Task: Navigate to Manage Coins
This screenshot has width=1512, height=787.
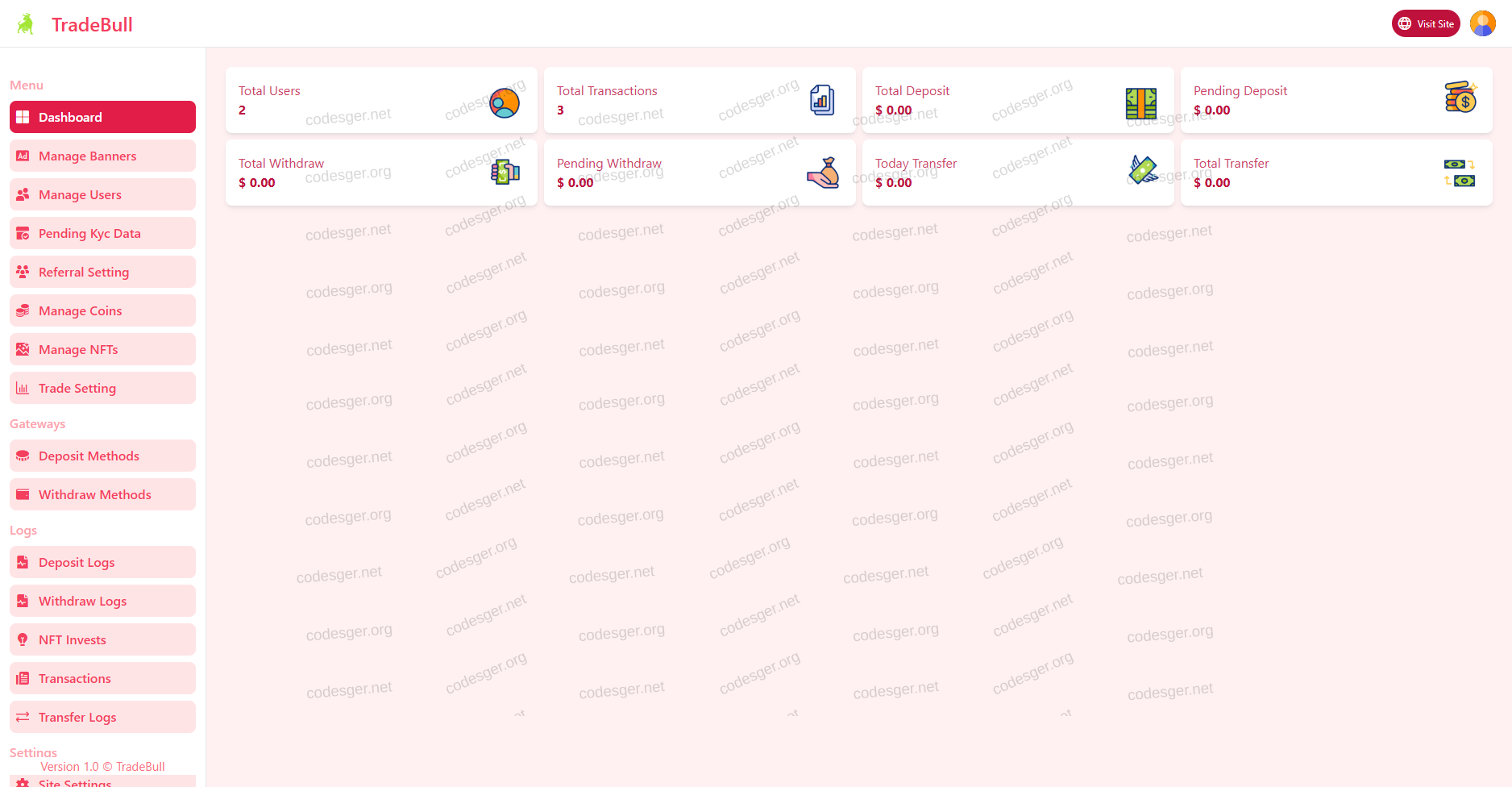Action: click(102, 310)
